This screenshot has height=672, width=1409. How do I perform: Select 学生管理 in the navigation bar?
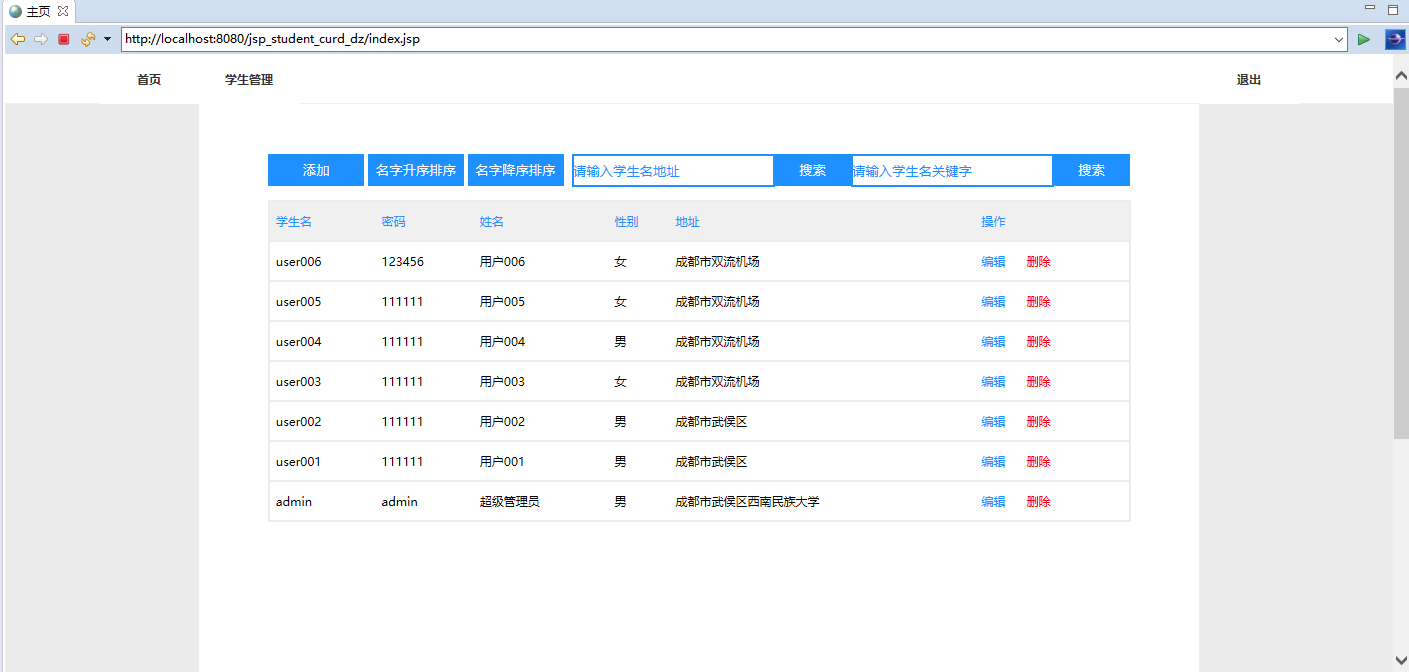click(x=247, y=80)
